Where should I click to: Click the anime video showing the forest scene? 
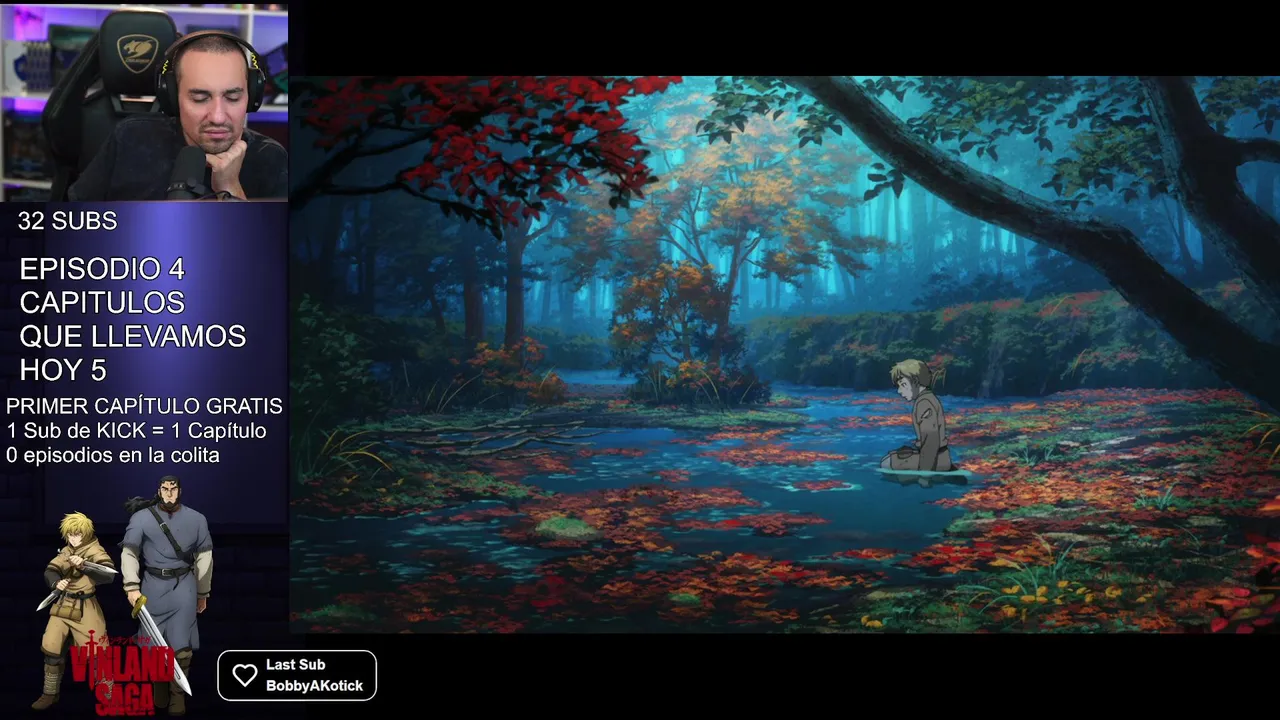(784, 355)
